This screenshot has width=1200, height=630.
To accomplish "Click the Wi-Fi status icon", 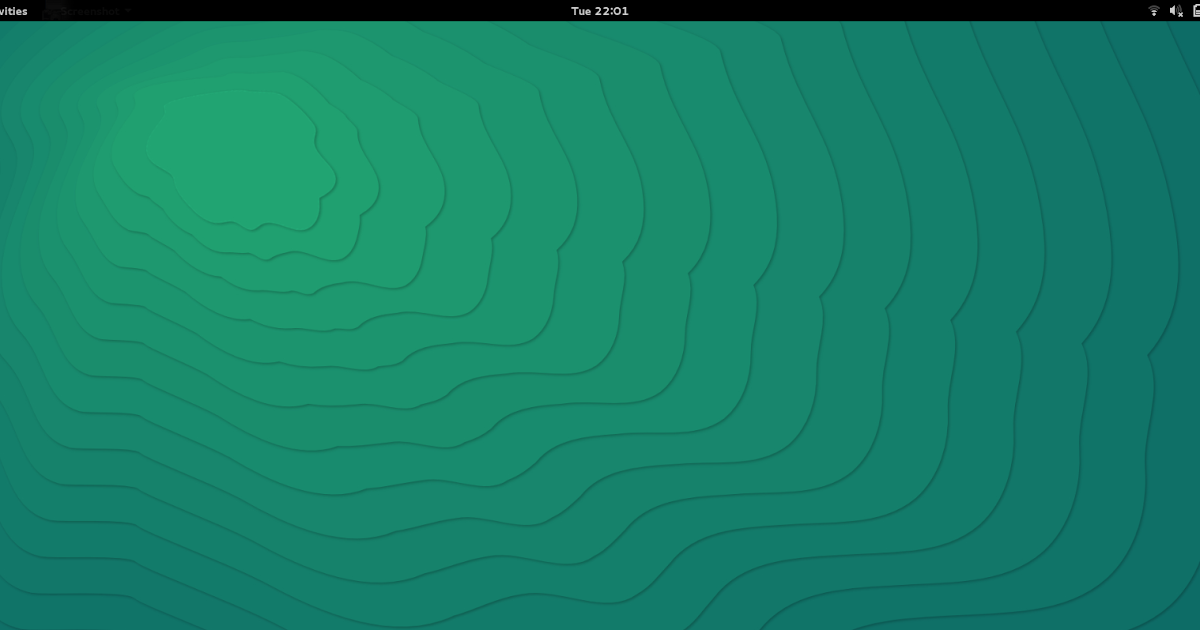I will click(1154, 11).
